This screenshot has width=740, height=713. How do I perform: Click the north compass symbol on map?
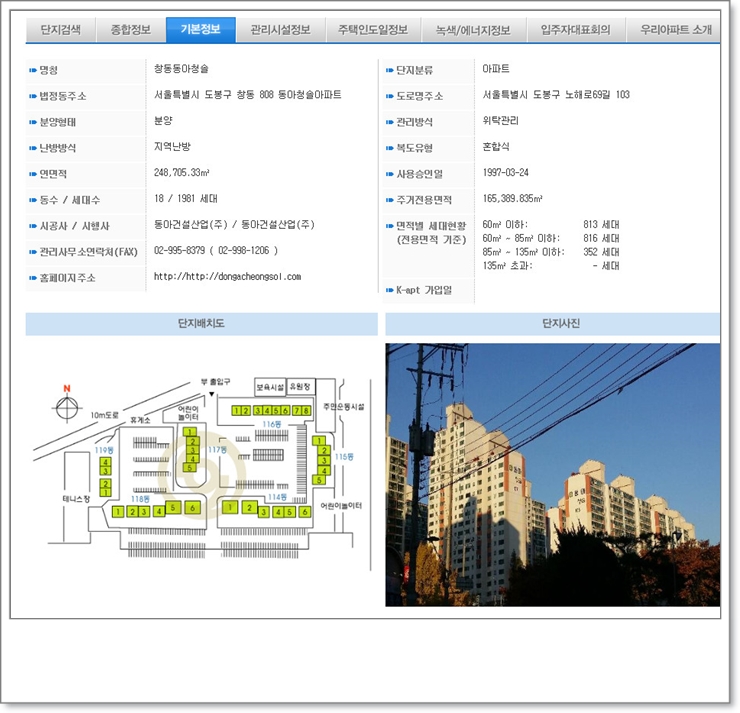coord(67,404)
